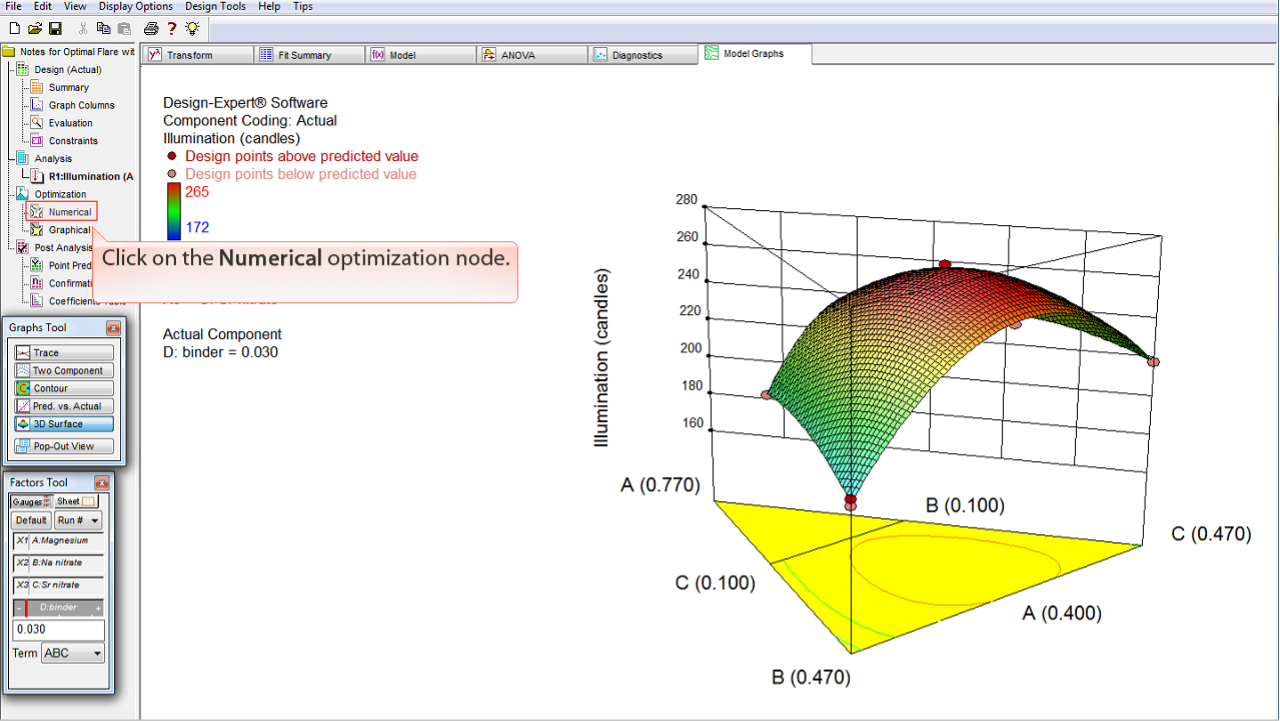
Task: Click the Confirmation node icon
Action: coord(37,283)
